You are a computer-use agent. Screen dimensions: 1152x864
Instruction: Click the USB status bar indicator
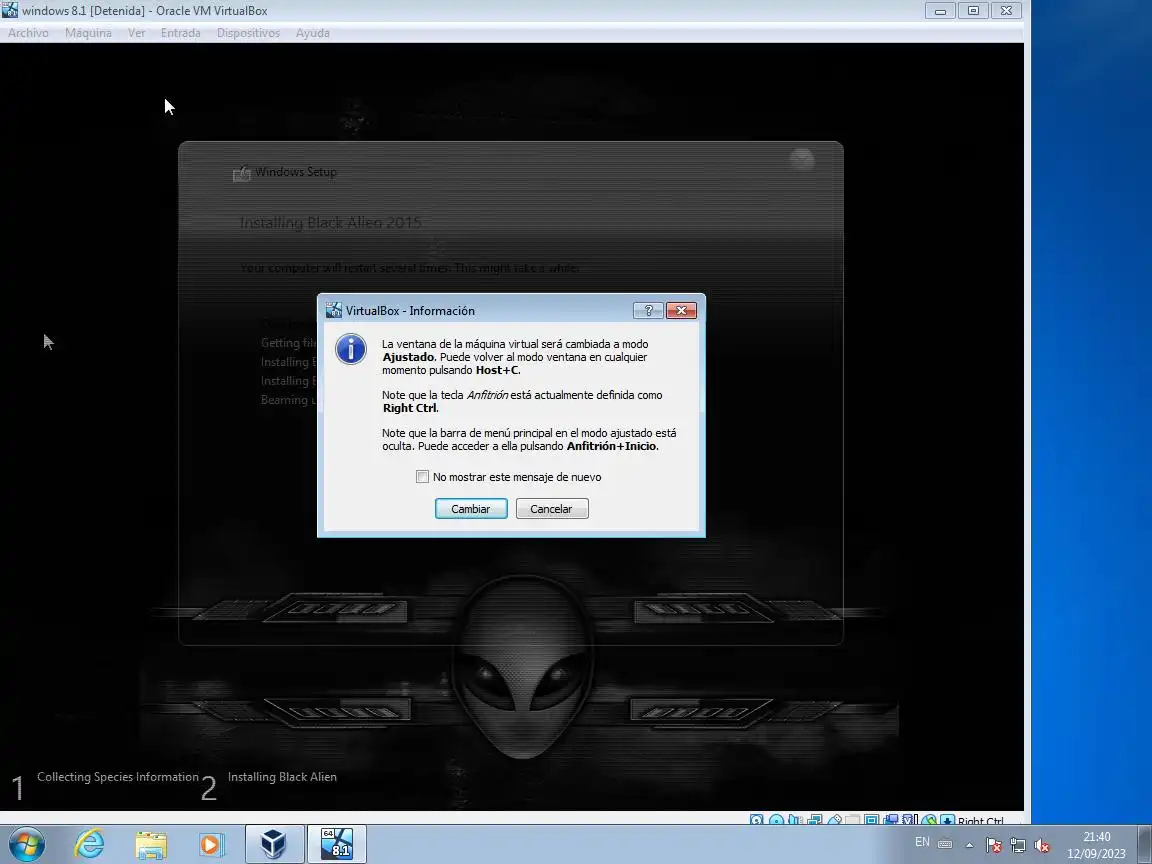point(834,820)
